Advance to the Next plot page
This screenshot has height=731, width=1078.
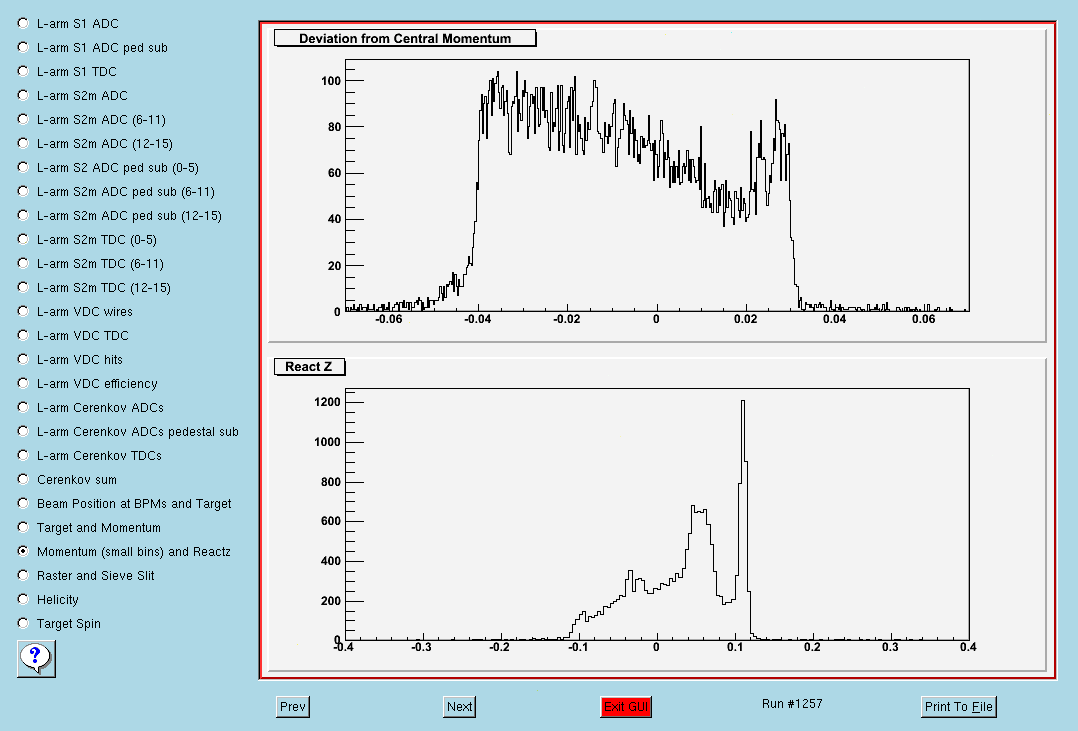coord(459,707)
